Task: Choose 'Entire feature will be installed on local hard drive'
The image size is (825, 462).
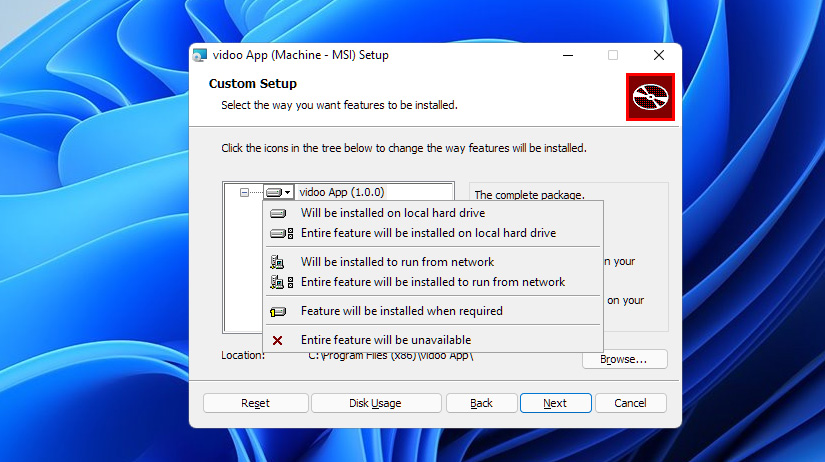Action: pyautogui.click(x=433, y=233)
